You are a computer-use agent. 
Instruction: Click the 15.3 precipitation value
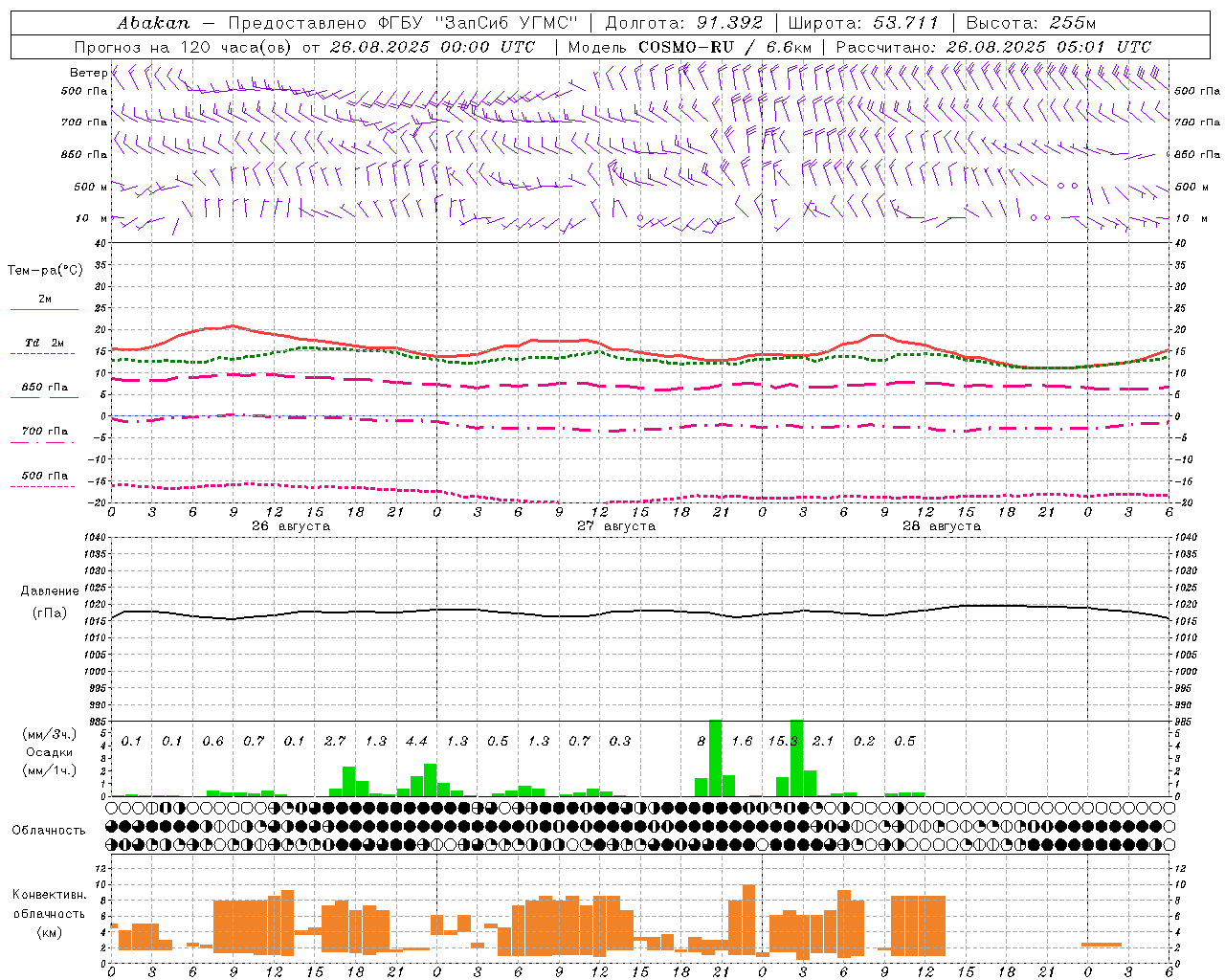782,742
